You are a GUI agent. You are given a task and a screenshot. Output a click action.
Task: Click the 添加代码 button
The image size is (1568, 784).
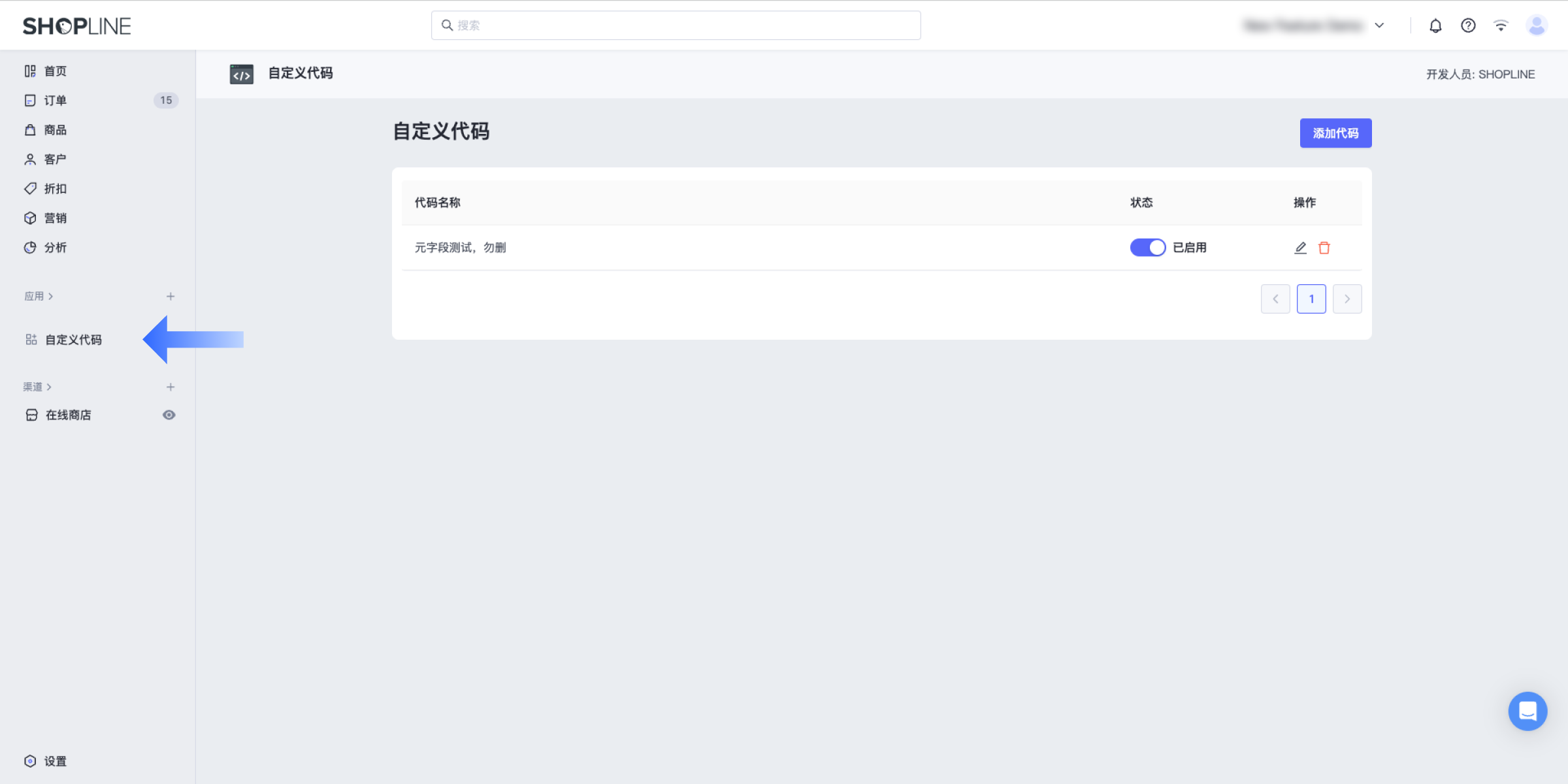1335,133
